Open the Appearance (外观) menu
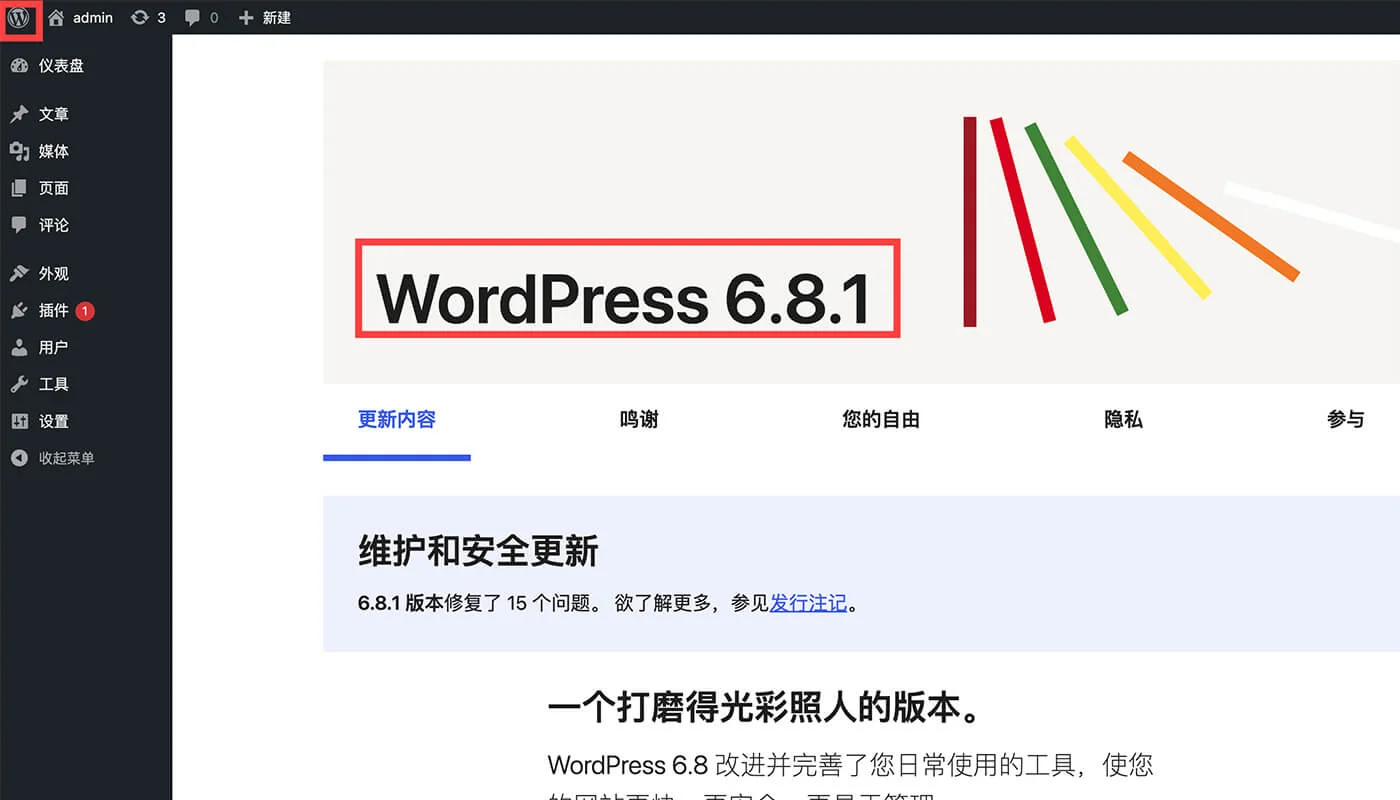This screenshot has width=1400, height=800. pos(52,272)
